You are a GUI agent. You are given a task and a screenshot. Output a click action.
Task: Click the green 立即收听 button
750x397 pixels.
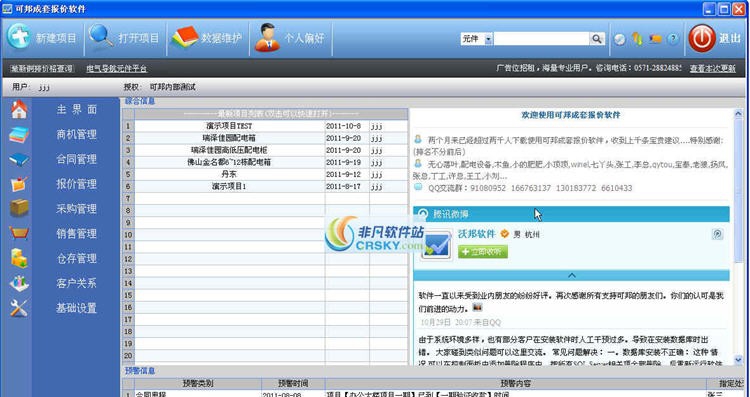click(483, 252)
